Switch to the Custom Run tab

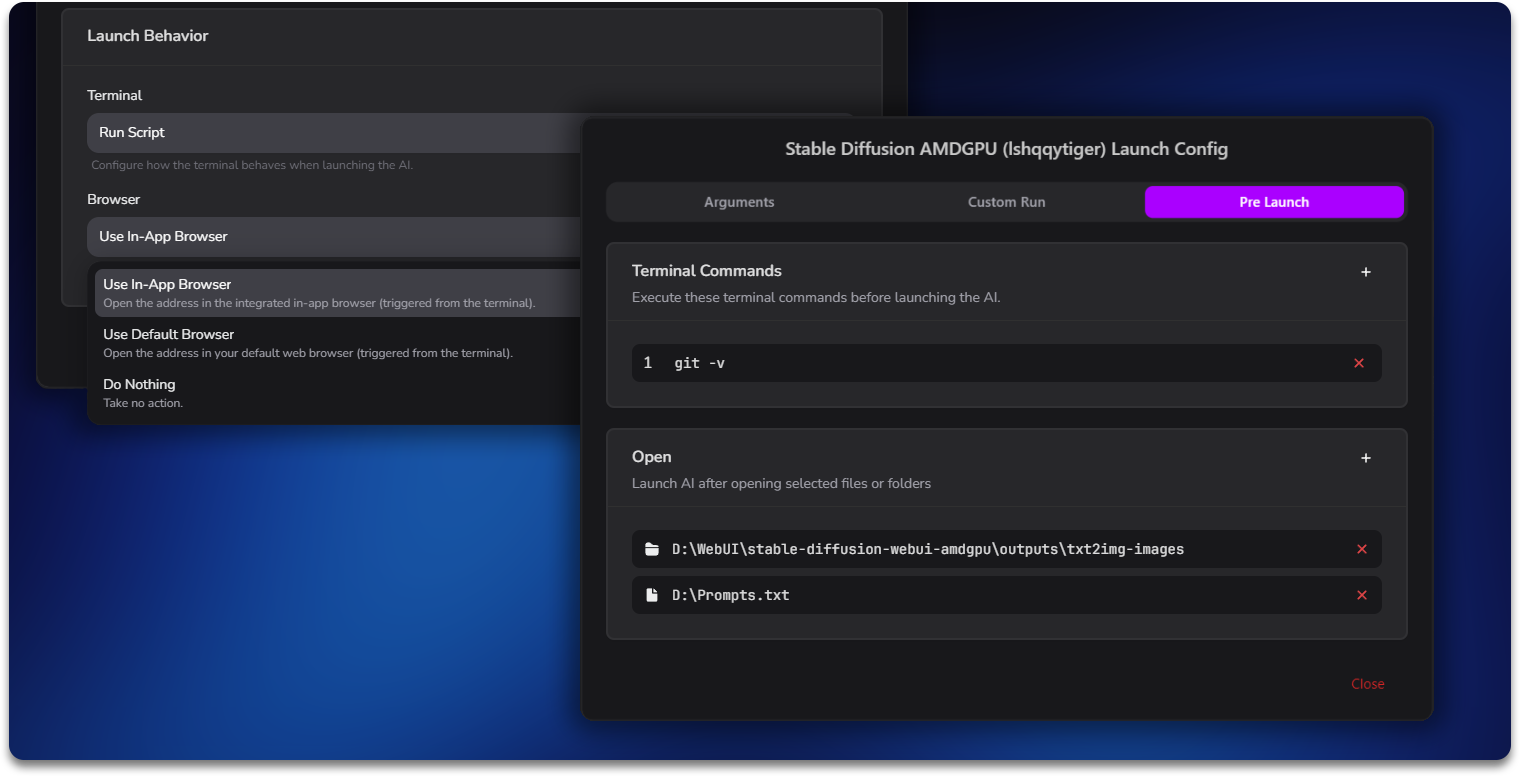tap(1006, 202)
